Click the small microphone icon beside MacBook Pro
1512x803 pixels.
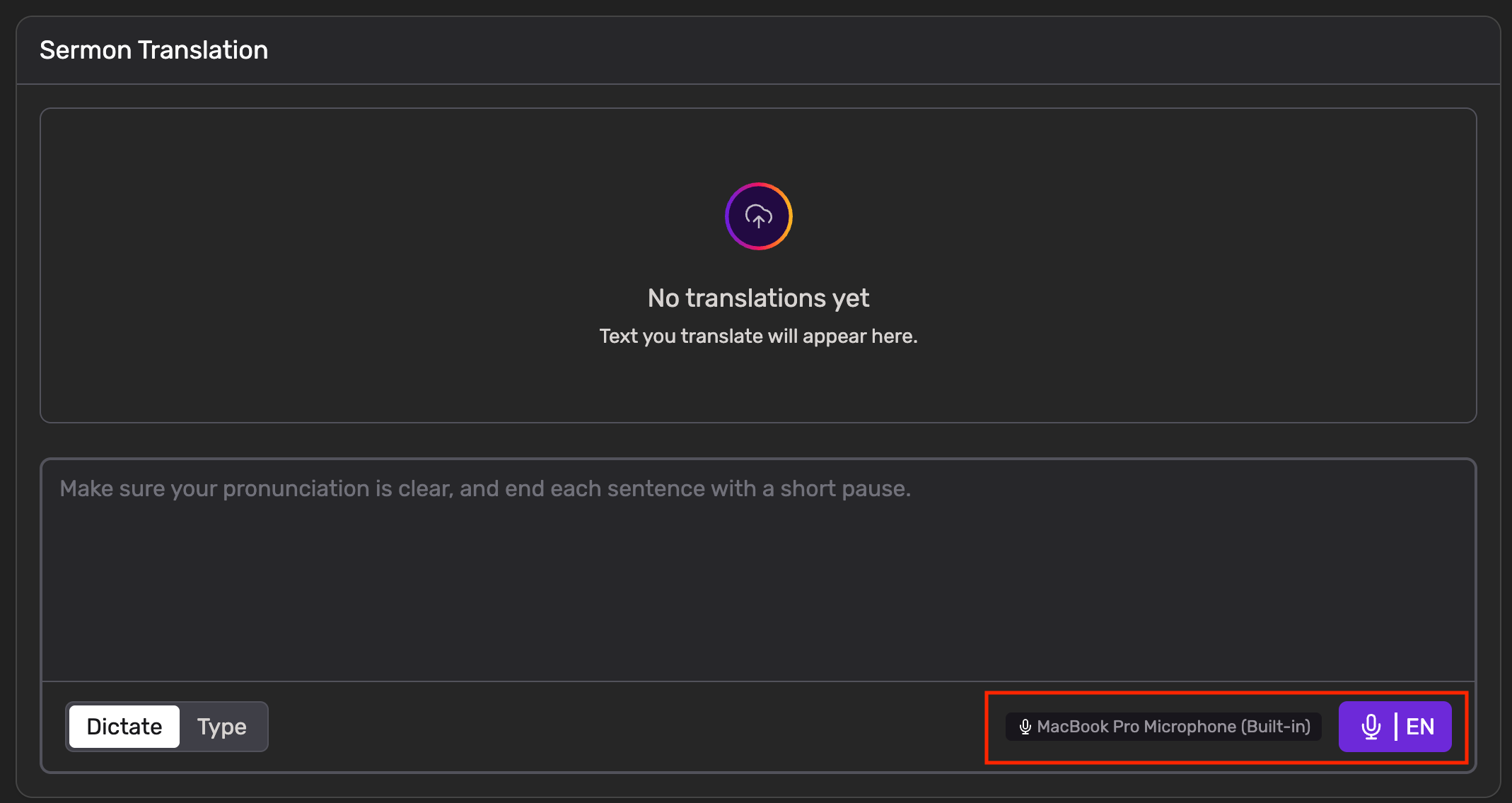1025,727
